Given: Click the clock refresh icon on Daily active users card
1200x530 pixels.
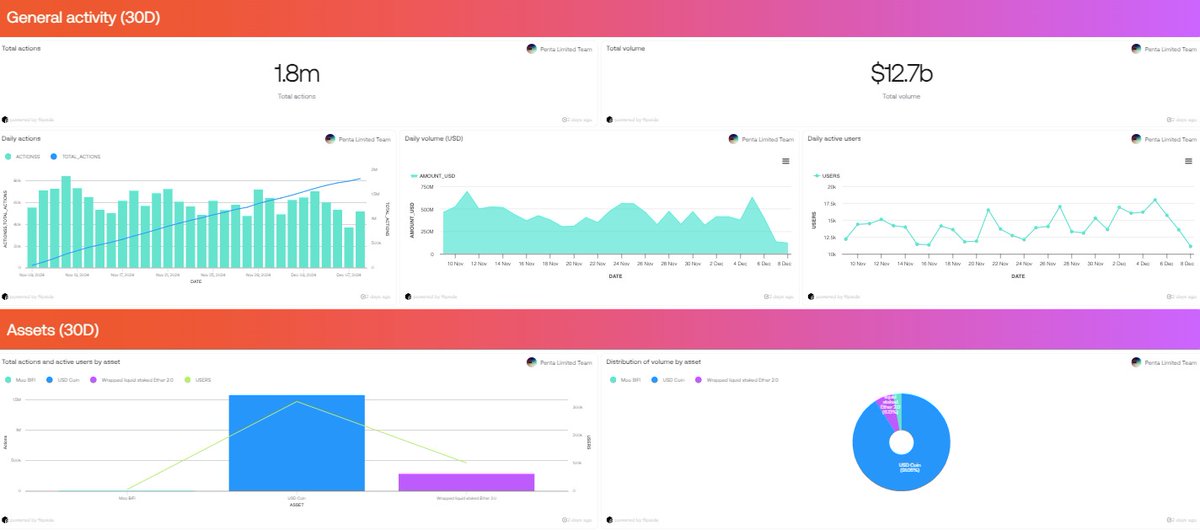Looking at the screenshot, I should (x=1168, y=297).
